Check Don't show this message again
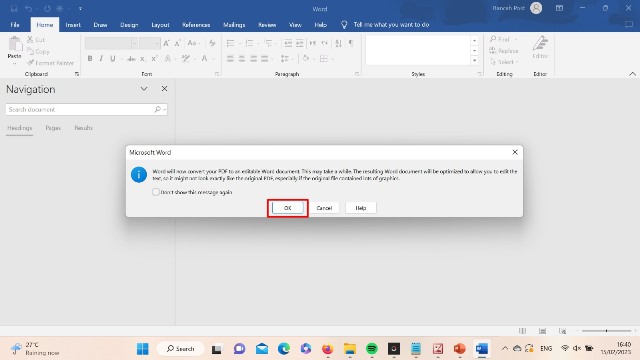 [156, 192]
